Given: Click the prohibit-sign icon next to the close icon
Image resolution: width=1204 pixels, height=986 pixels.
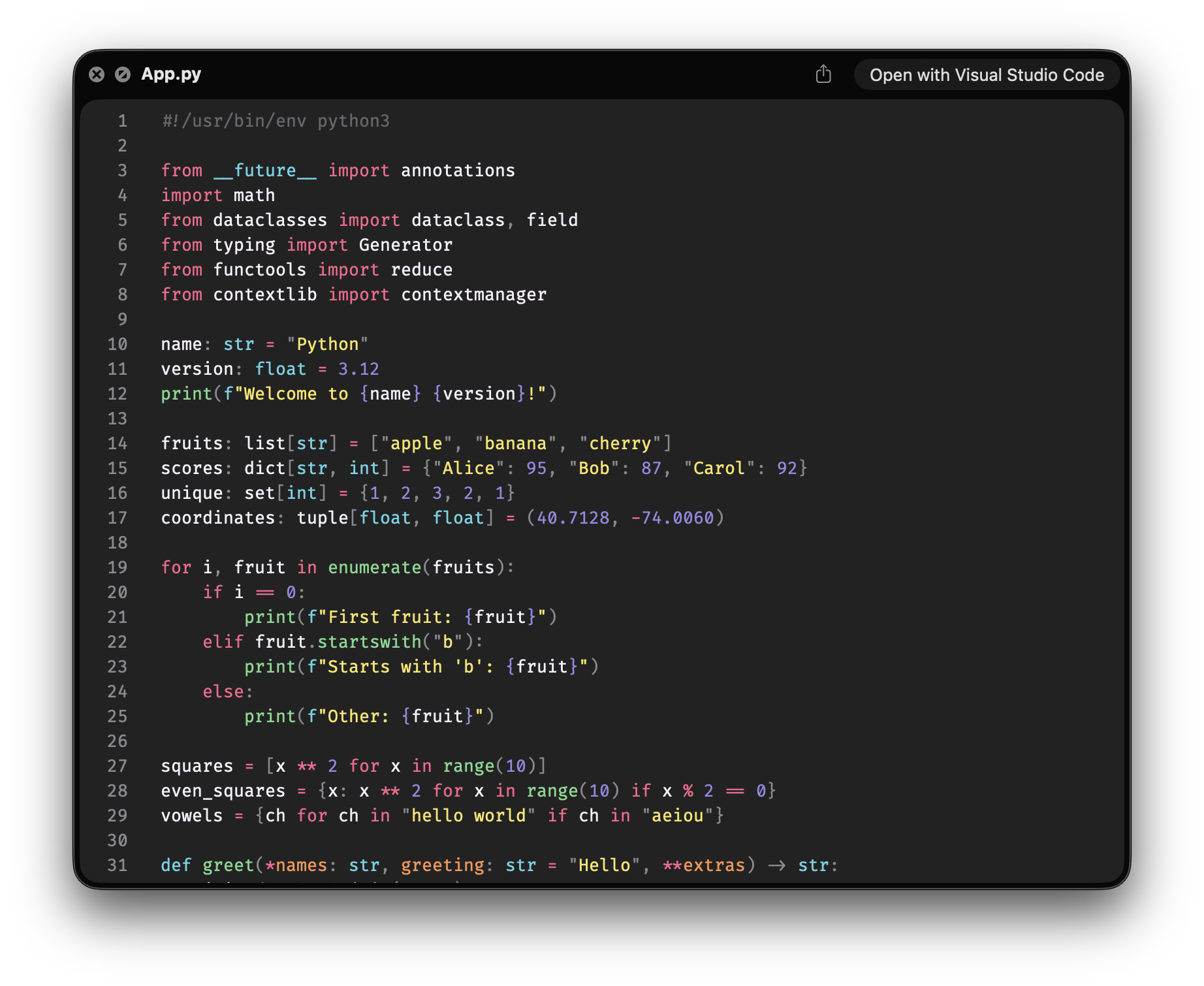Looking at the screenshot, I should (123, 74).
